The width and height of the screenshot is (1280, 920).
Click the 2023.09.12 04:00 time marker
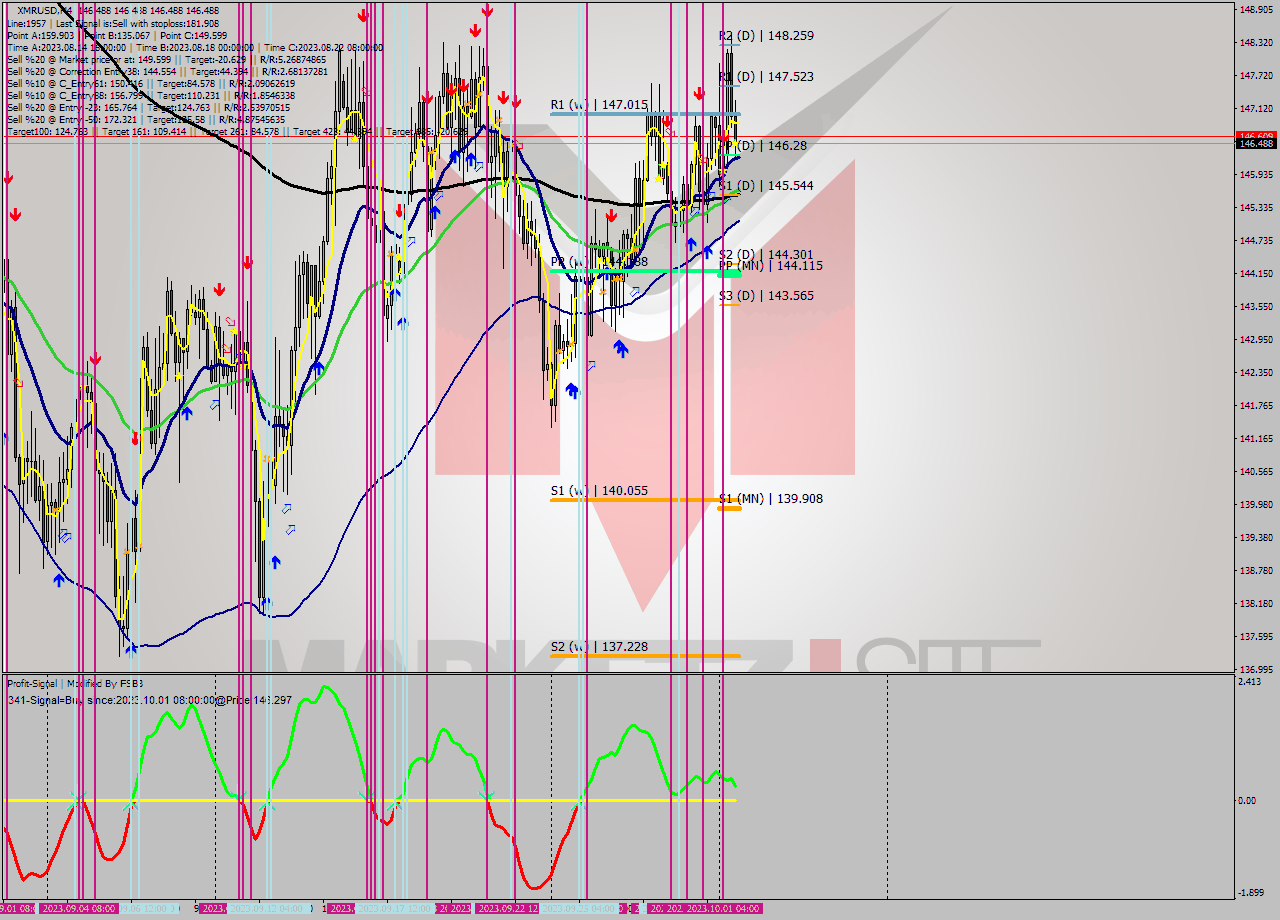tap(267, 908)
